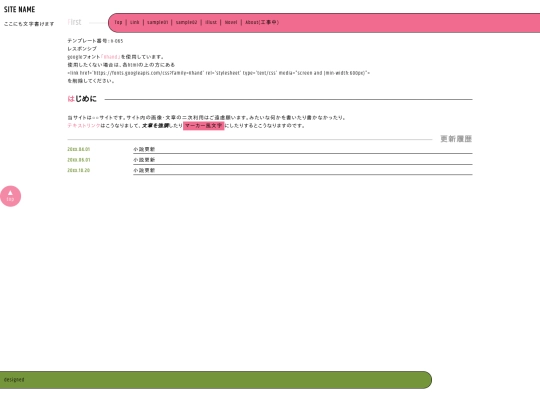Viewport: 540px width, 405px height.
Task: Open the Novel navigation item
Action: pos(231,22)
